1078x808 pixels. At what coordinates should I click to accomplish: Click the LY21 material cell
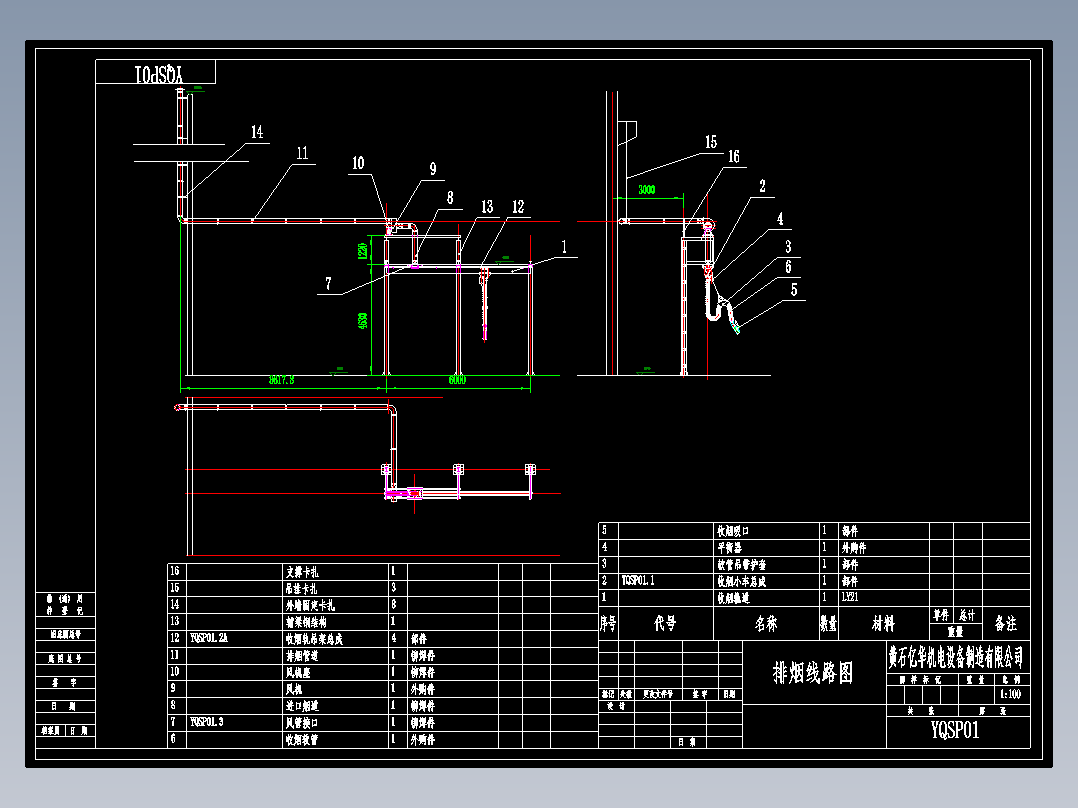tap(850, 598)
